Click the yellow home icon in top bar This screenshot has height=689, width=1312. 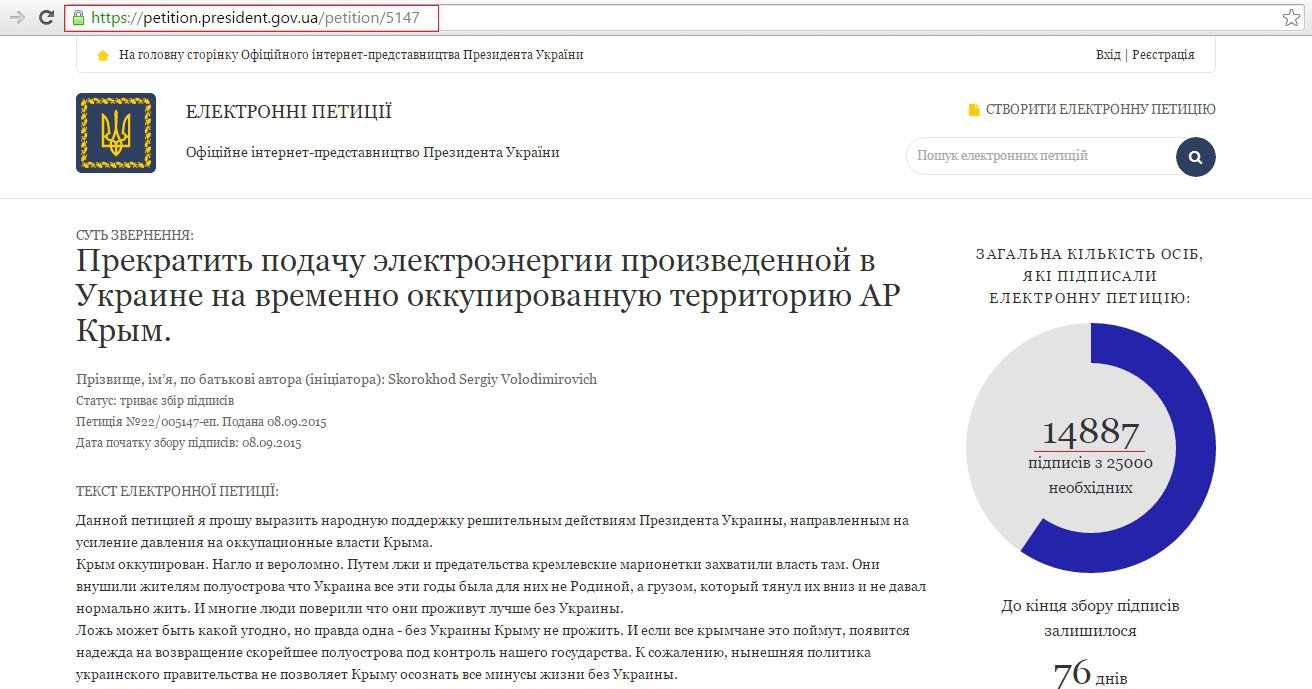[x=102, y=56]
